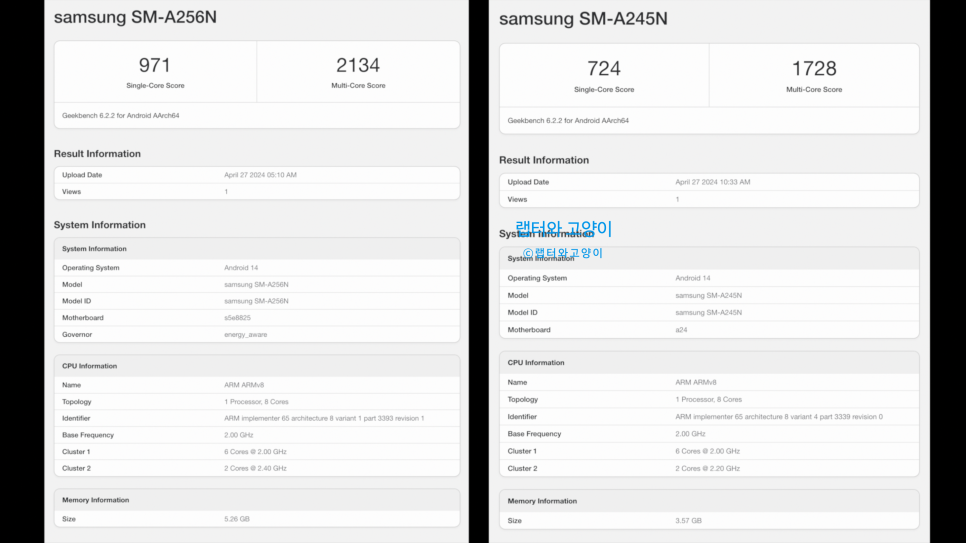Click motherboard value s5e8825
The width and height of the screenshot is (966, 543).
237,318
